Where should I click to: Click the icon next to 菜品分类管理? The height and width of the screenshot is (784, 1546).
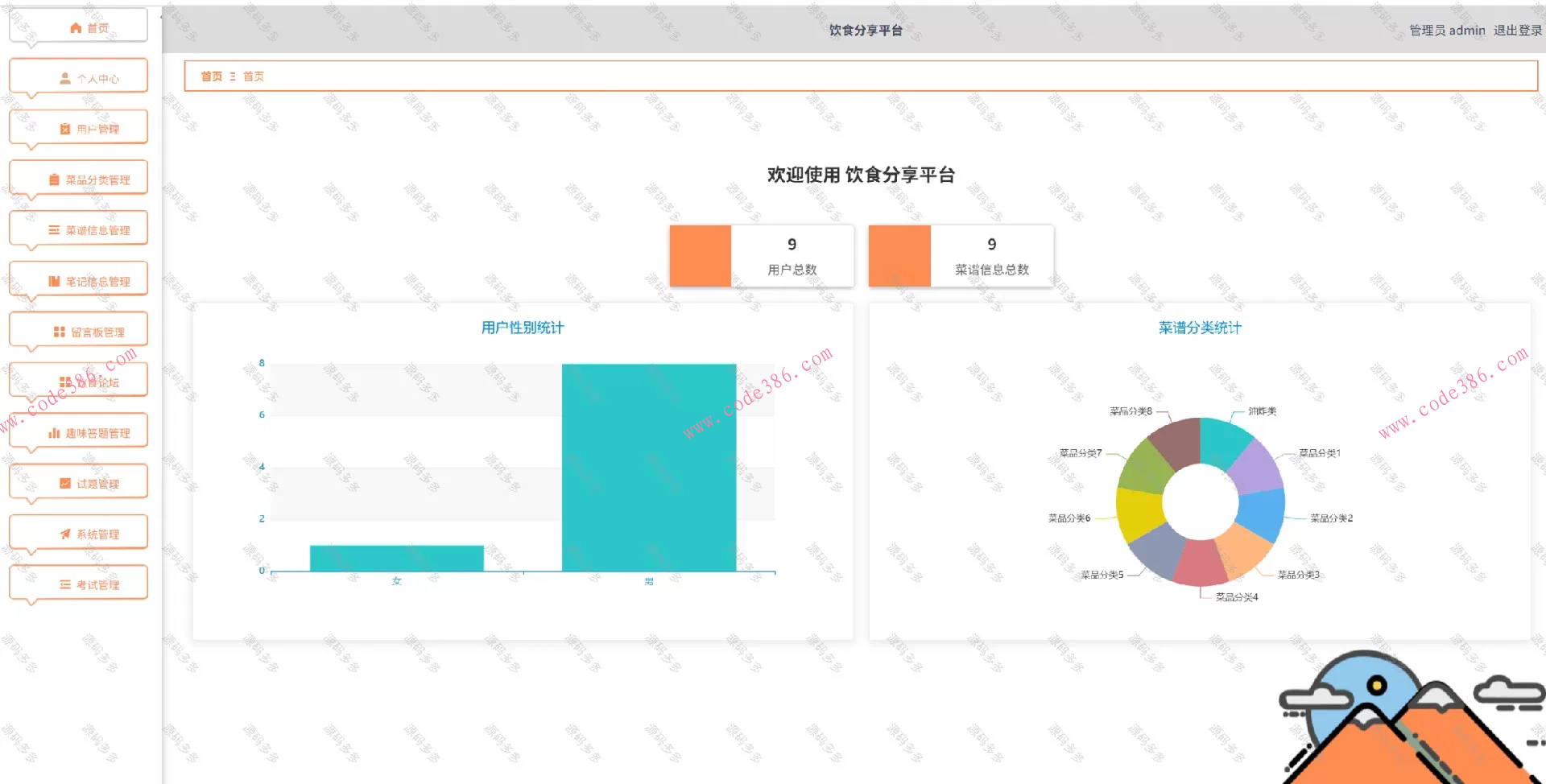[x=54, y=179]
